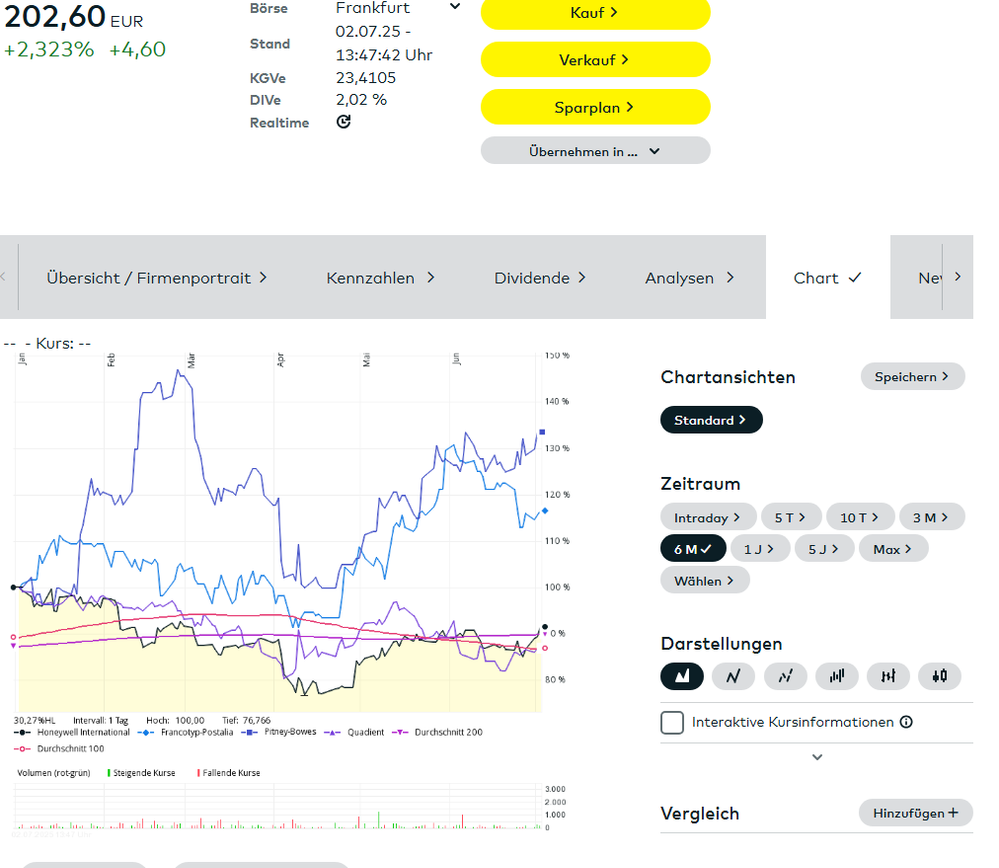Viewport: 999px width, 868px height.
Task: Pick the OHLC chart display icon
Action: (888, 676)
